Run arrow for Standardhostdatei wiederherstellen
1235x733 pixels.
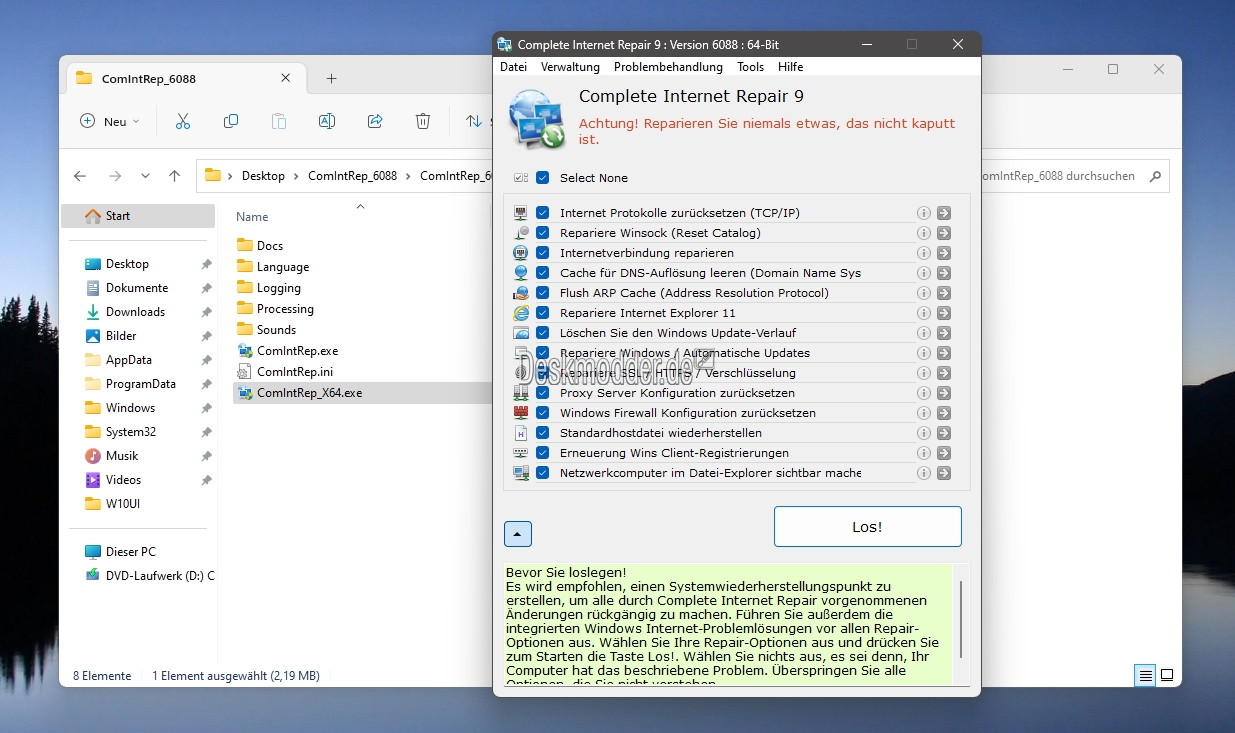pos(944,433)
